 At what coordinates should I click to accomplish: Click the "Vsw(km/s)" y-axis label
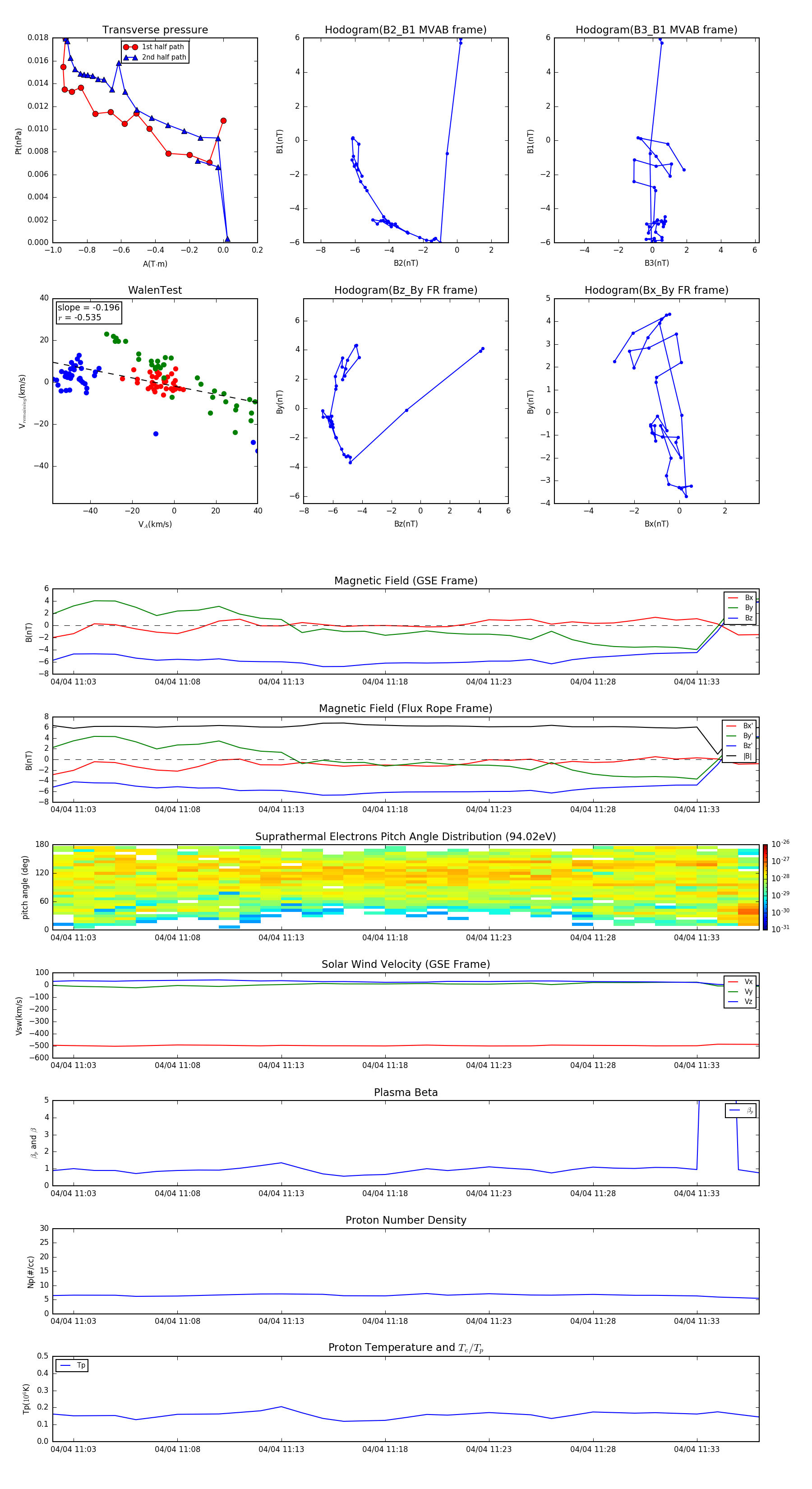pos(18,1016)
